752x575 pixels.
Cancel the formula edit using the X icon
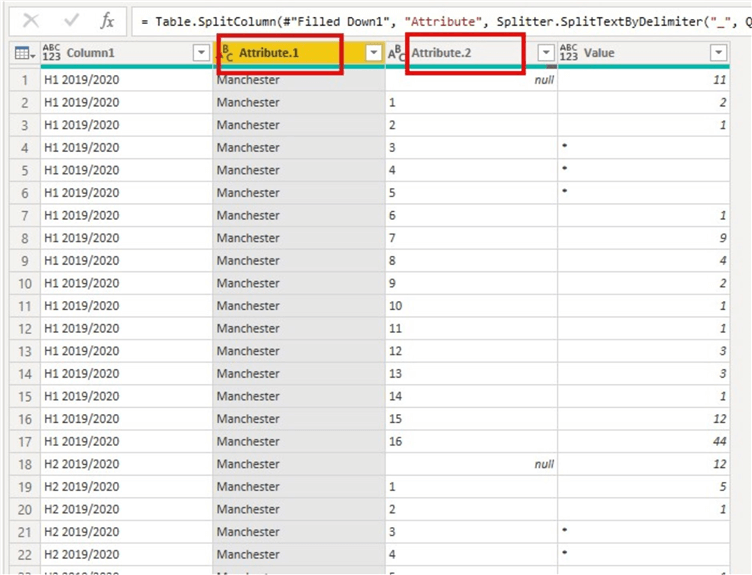[31, 20]
